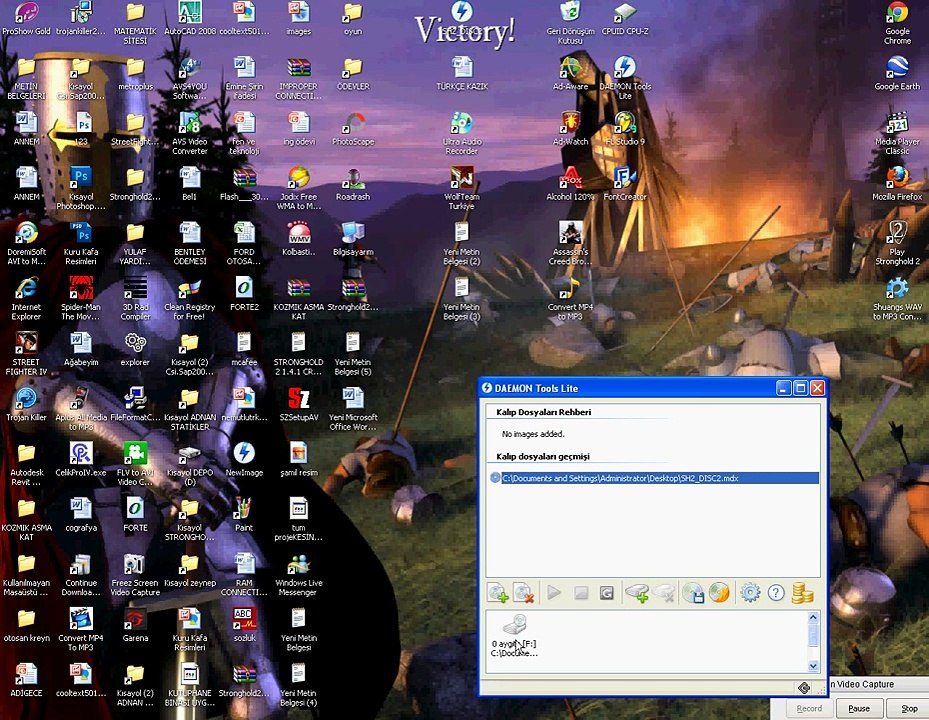Add a virtual drive with green plus
The image size is (929, 720).
click(638, 593)
